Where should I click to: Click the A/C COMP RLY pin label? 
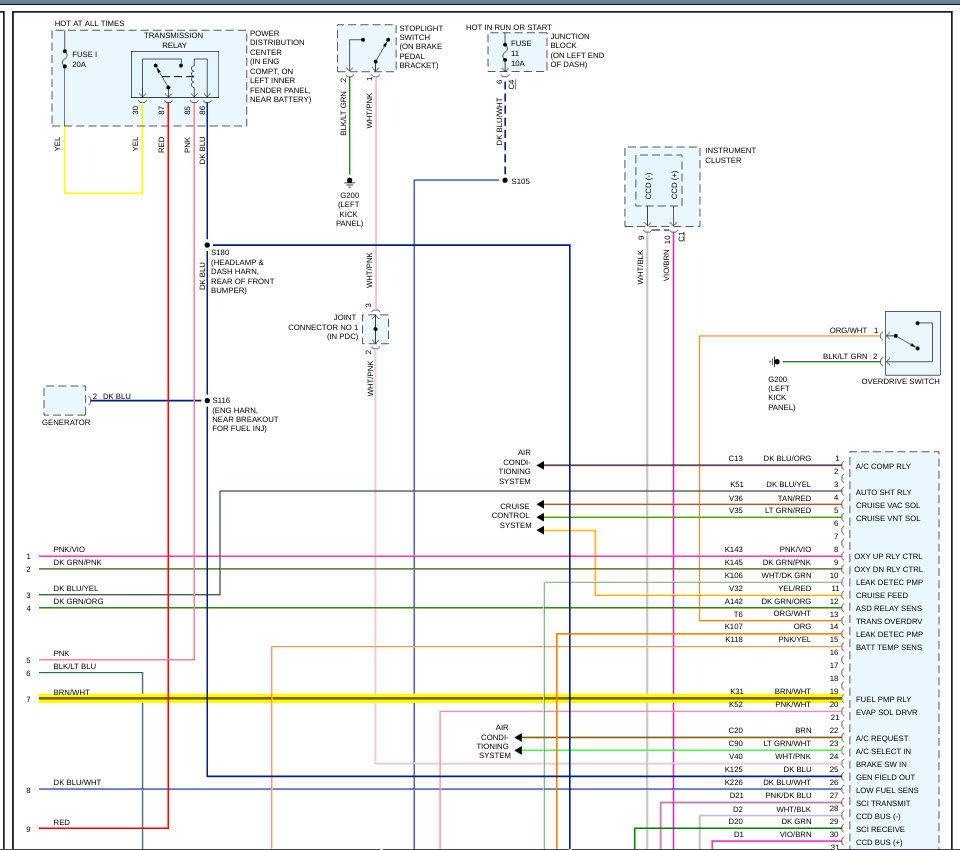point(883,466)
